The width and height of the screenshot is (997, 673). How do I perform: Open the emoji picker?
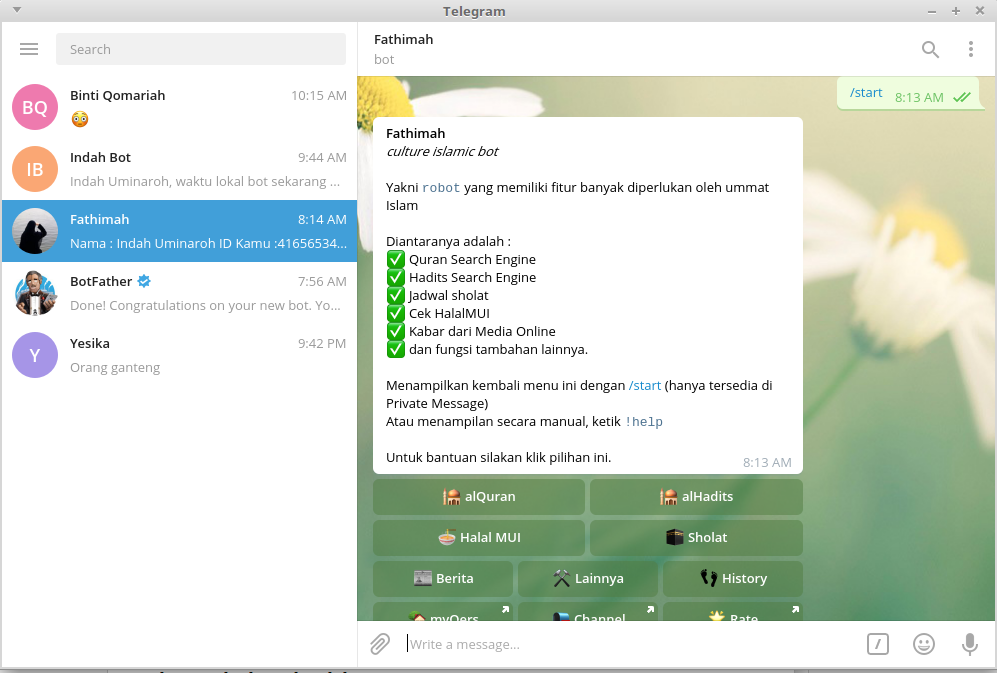(923, 644)
